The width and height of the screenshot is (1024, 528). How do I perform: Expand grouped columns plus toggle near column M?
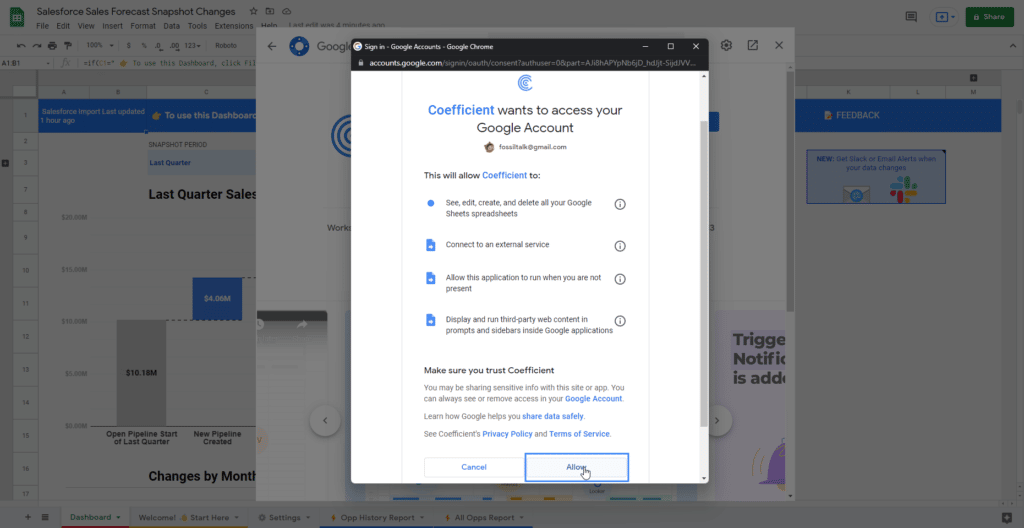973,78
